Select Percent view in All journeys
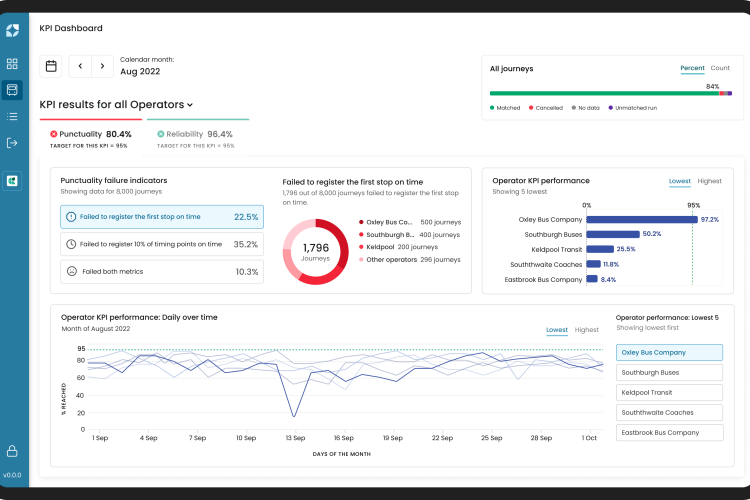Image resolution: width=750 pixels, height=500 pixels. [x=692, y=68]
